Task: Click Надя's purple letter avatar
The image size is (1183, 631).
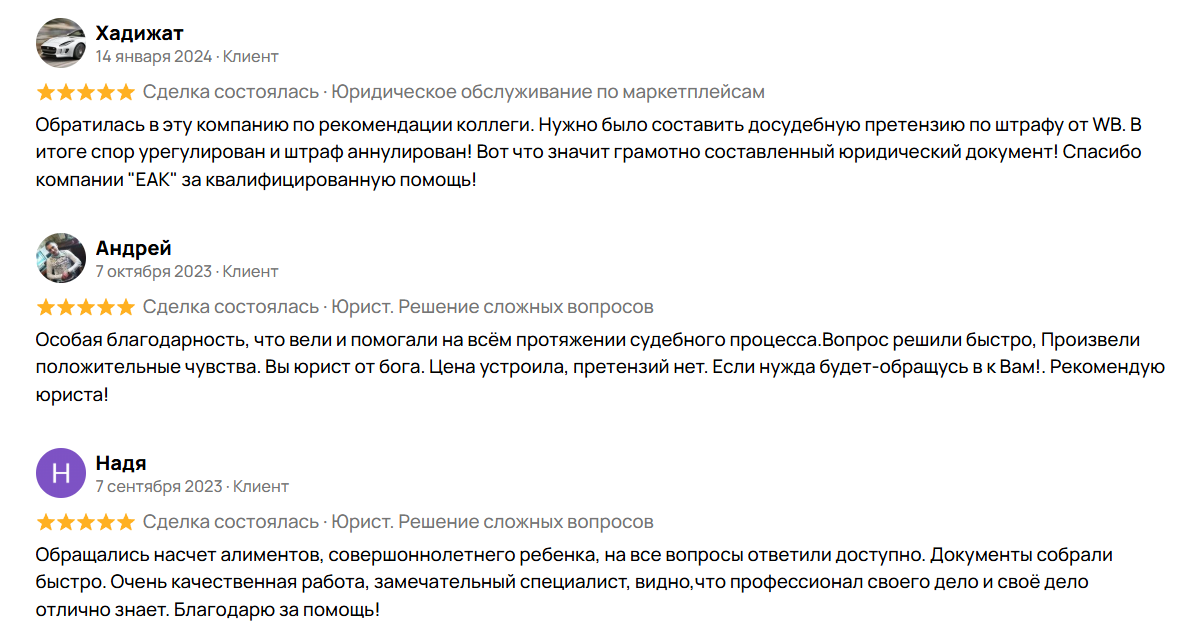Action: pyautogui.click(x=60, y=473)
